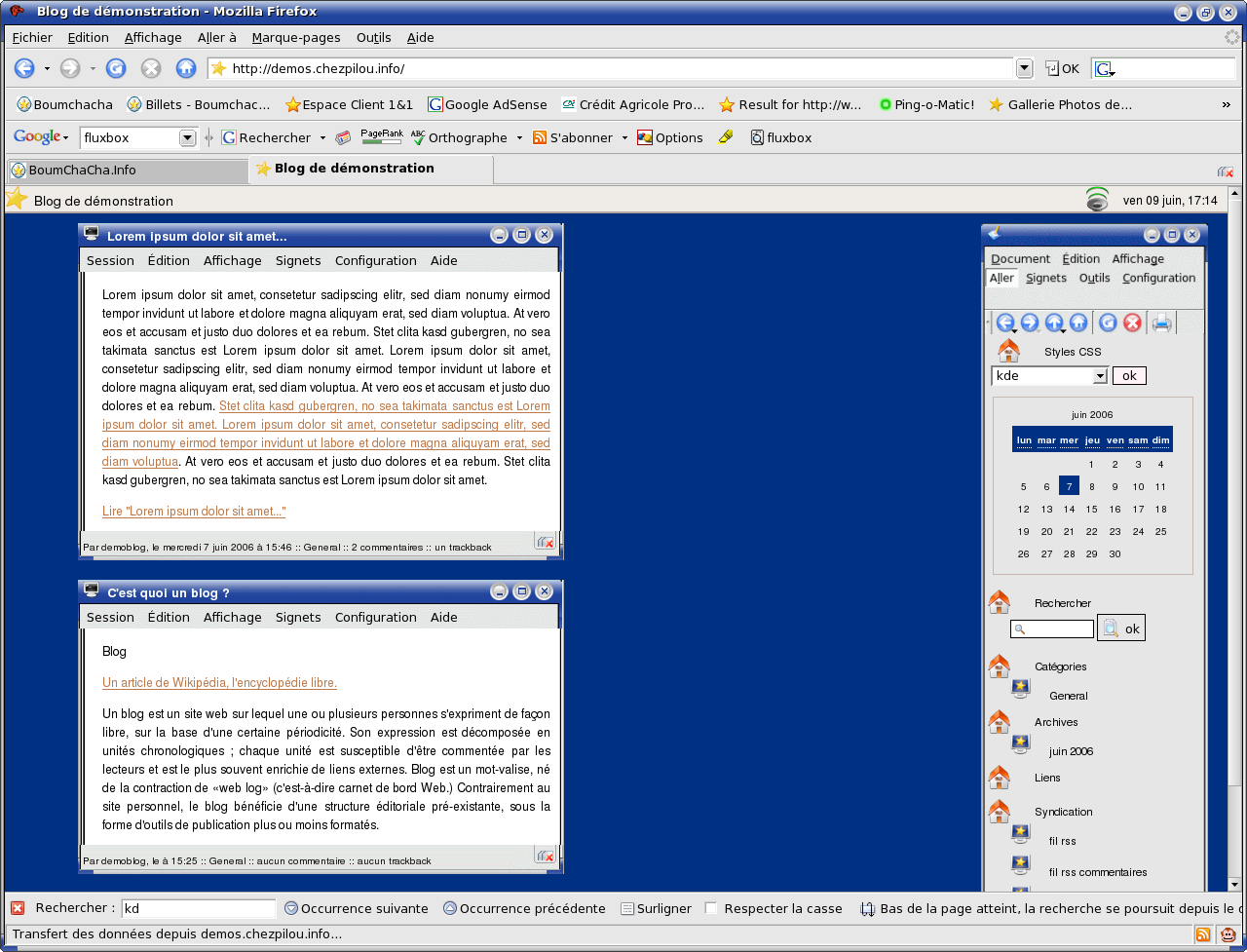Viewport: 1247px width, 952px height.
Task: Open the Marque-pages menu
Action: click(x=296, y=37)
